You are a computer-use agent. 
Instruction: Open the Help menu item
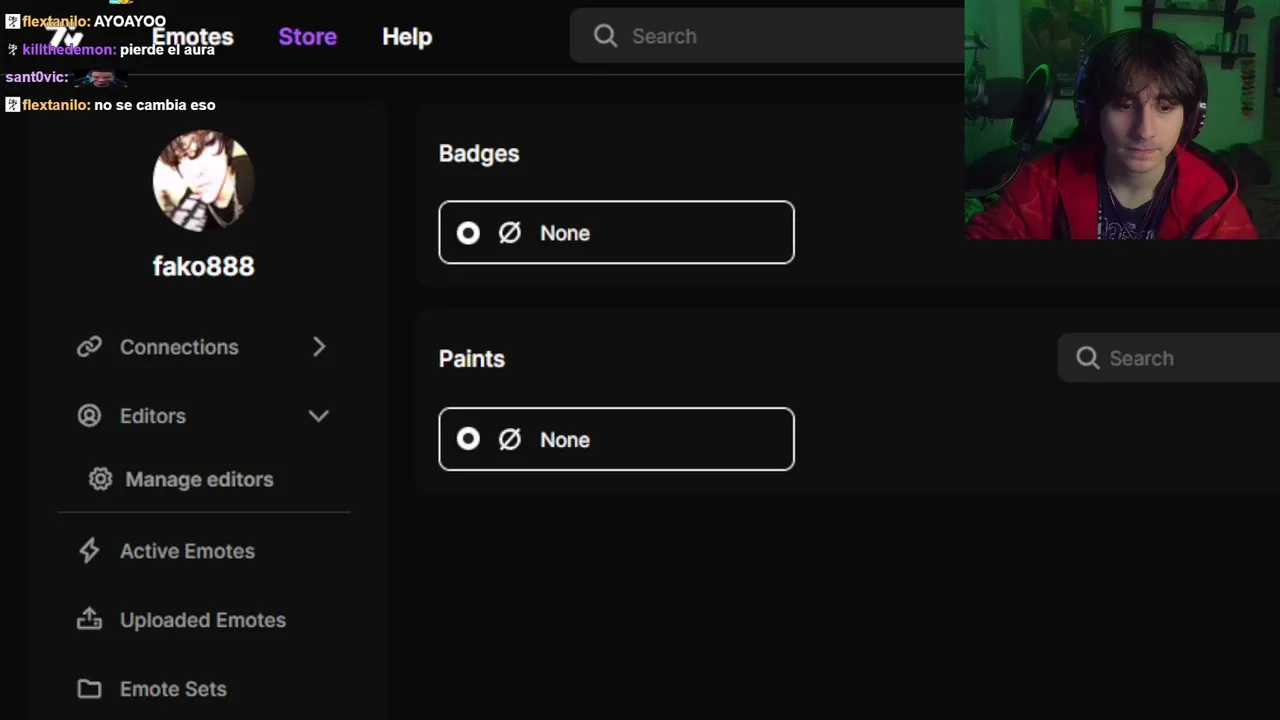[x=407, y=37]
